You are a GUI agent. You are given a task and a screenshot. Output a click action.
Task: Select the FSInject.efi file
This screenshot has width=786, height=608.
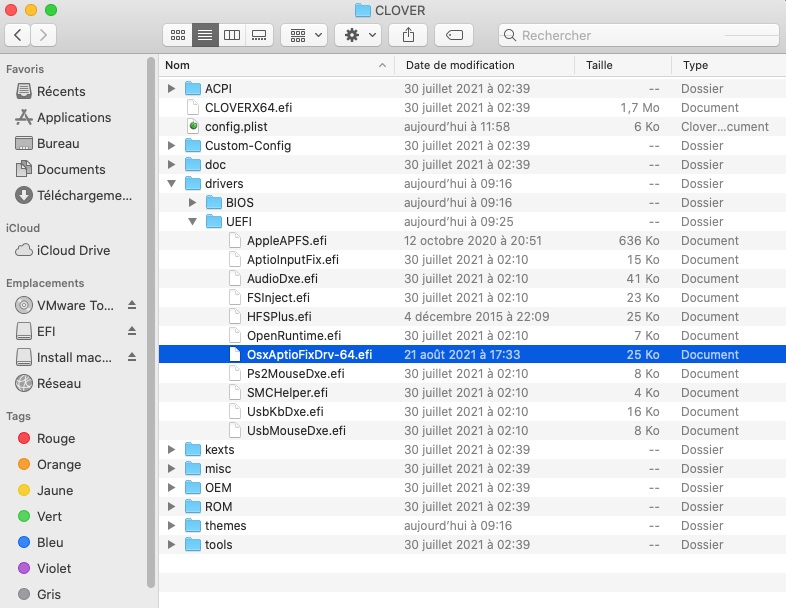(472, 298)
